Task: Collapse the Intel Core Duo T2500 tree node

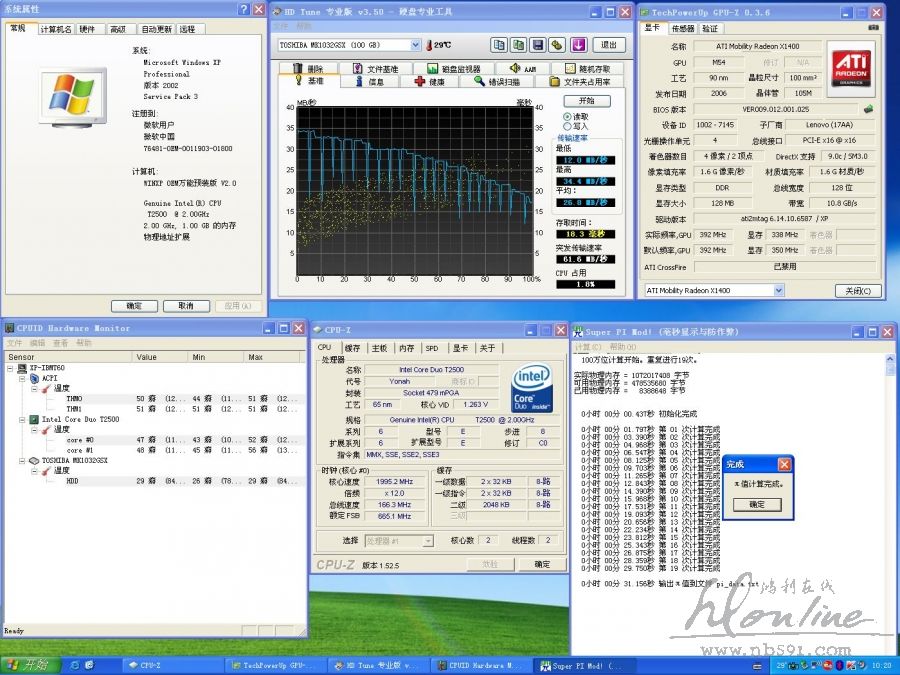Action: click(22, 420)
